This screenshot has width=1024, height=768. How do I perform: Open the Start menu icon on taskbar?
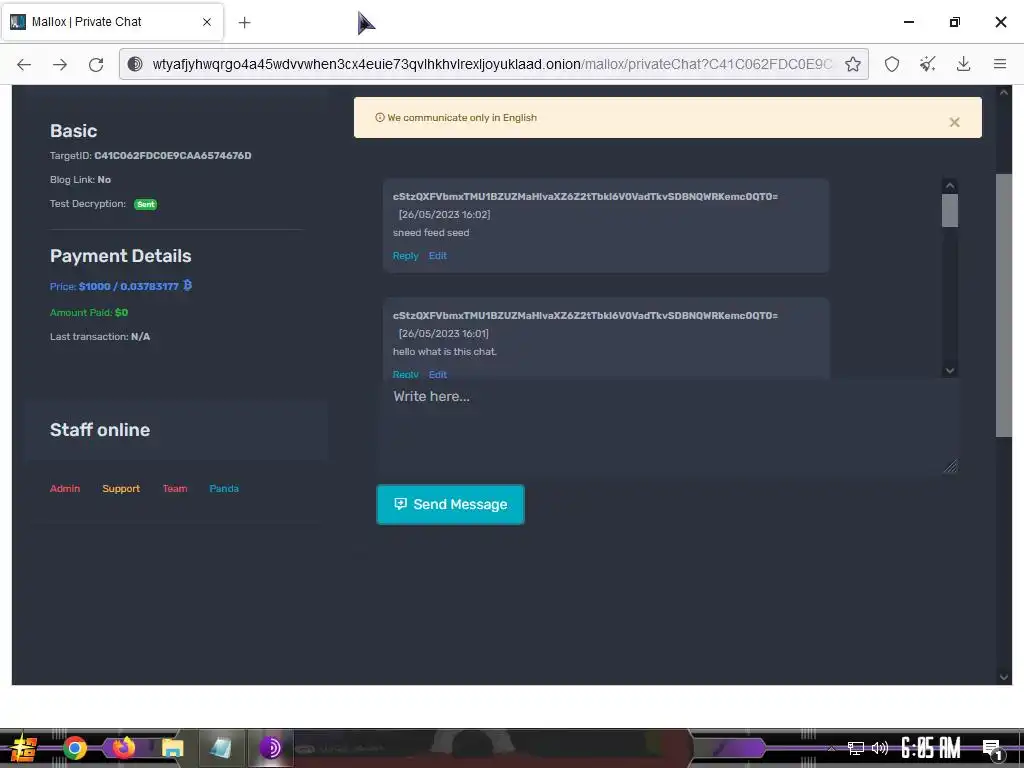(23, 748)
